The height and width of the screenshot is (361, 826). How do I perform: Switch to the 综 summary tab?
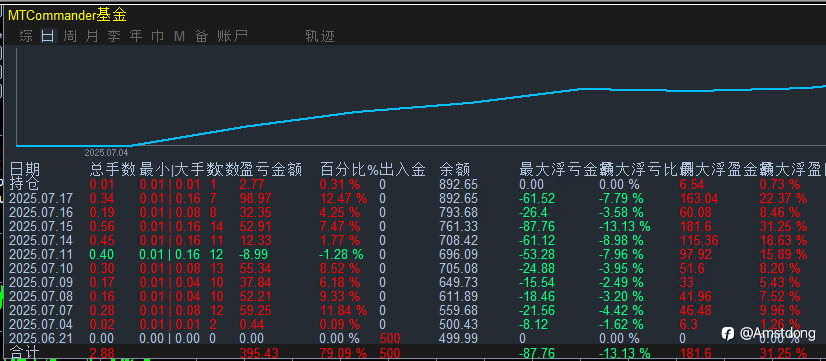point(26,36)
